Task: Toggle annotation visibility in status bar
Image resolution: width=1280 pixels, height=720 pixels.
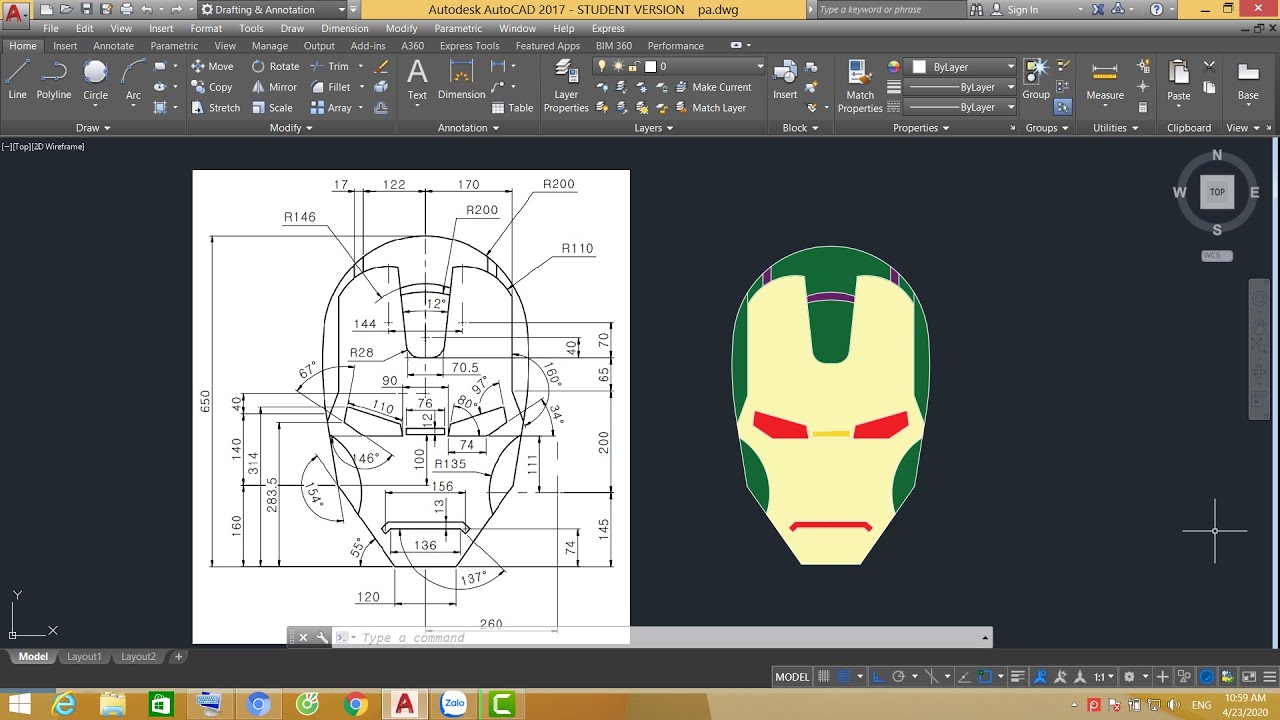Action: [1040, 677]
